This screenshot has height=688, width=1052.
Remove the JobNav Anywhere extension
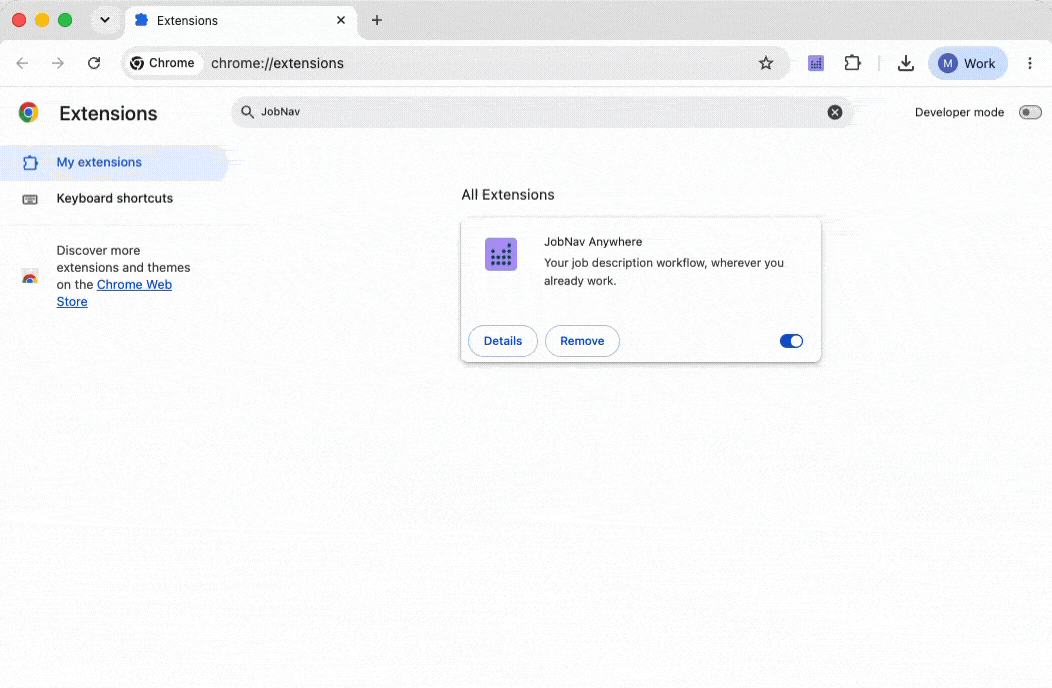582,341
